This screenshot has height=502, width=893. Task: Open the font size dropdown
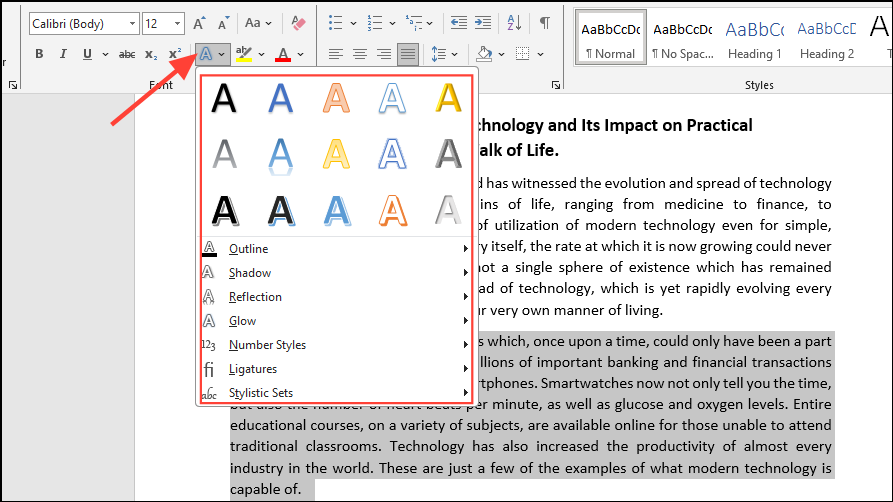[178, 23]
